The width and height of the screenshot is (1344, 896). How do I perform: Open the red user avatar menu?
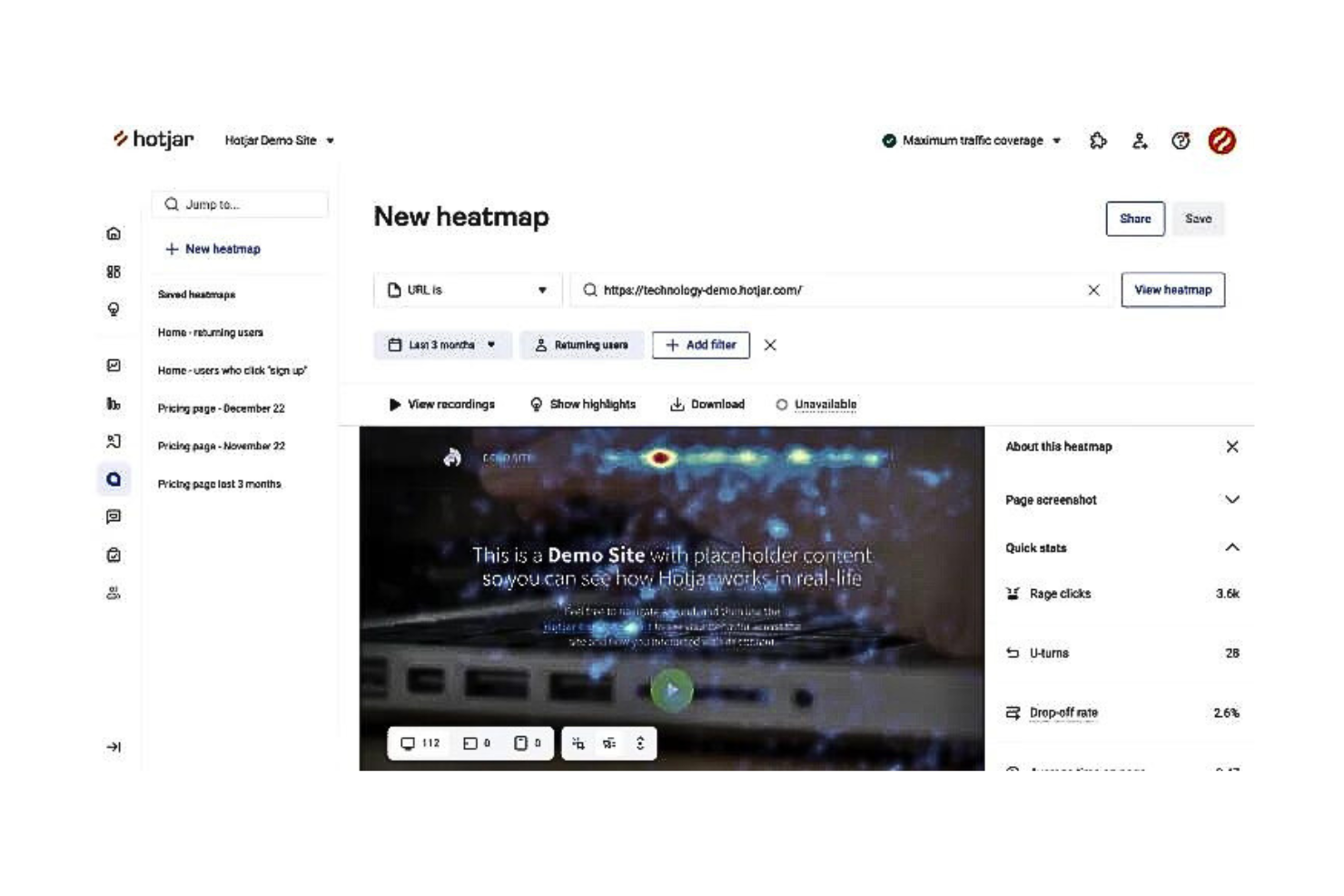pyautogui.click(x=1221, y=141)
